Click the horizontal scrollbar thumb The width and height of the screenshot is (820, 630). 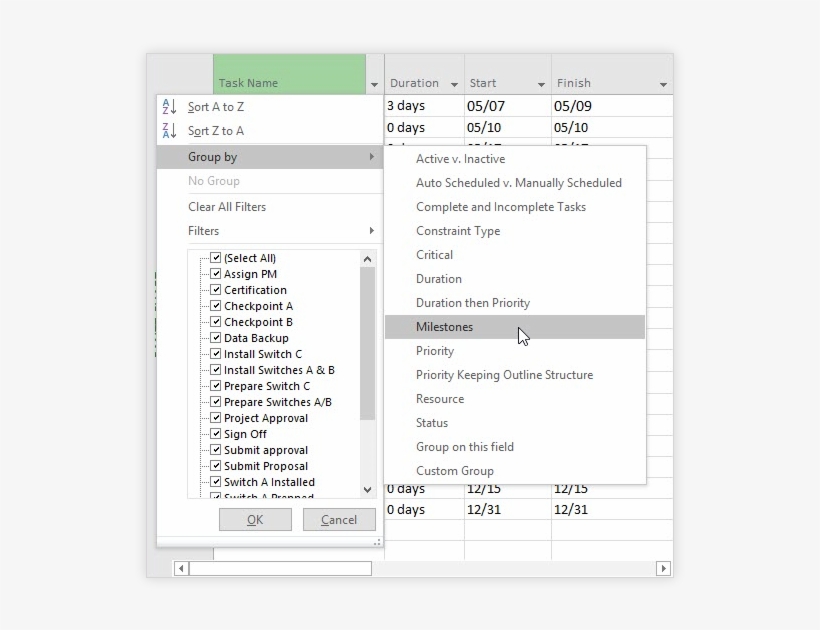(280, 568)
